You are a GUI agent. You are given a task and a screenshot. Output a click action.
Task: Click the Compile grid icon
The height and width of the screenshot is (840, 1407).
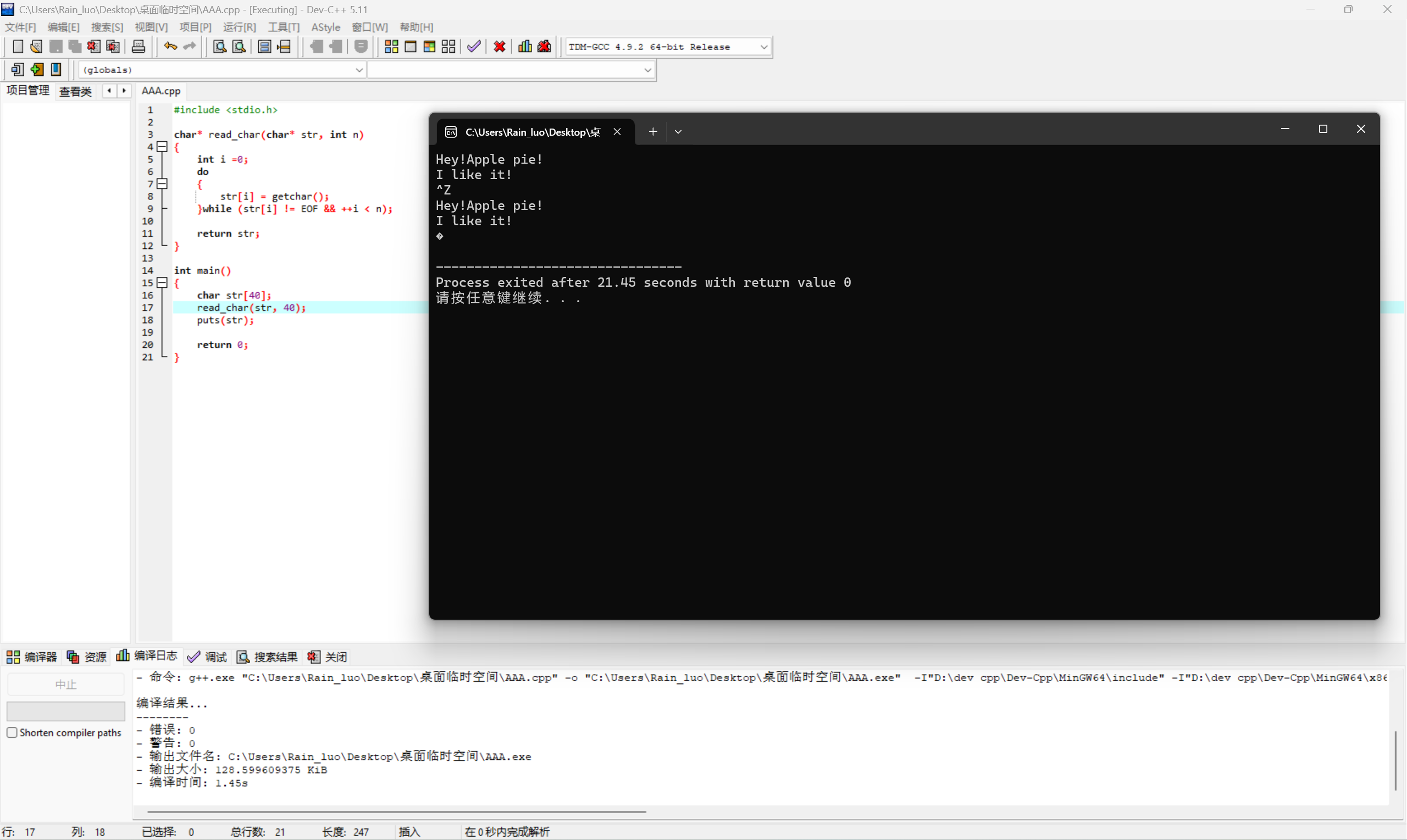click(x=391, y=46)
